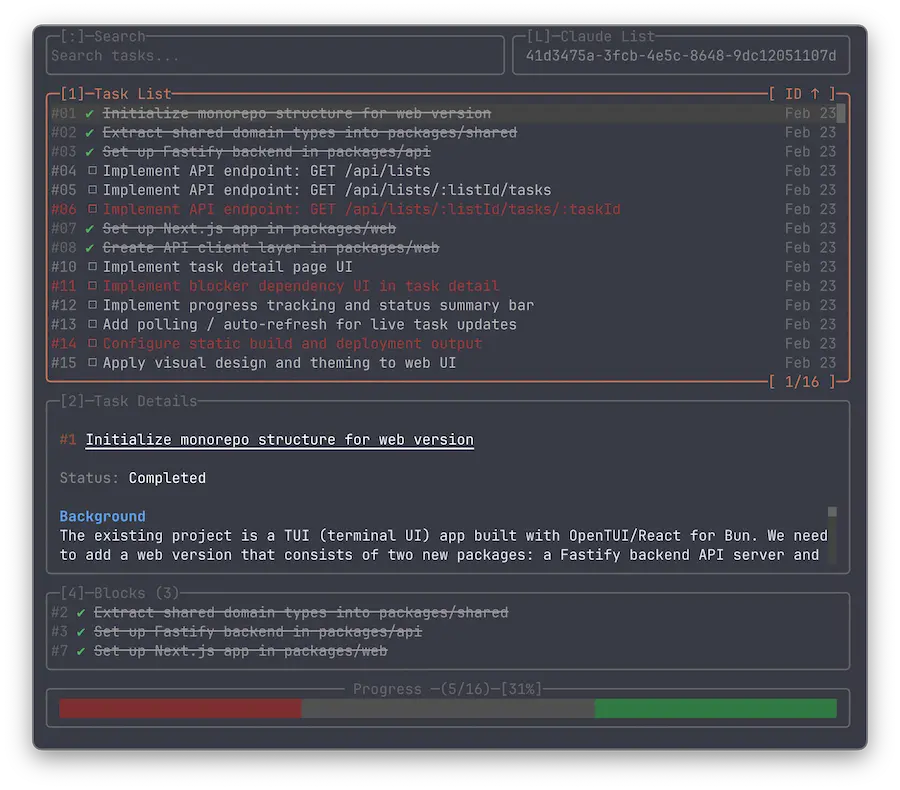The width and height of the screenshot is (900, 790).
Task: Click the checkmark for blocked task #3
Action: (x=81, y=632)
